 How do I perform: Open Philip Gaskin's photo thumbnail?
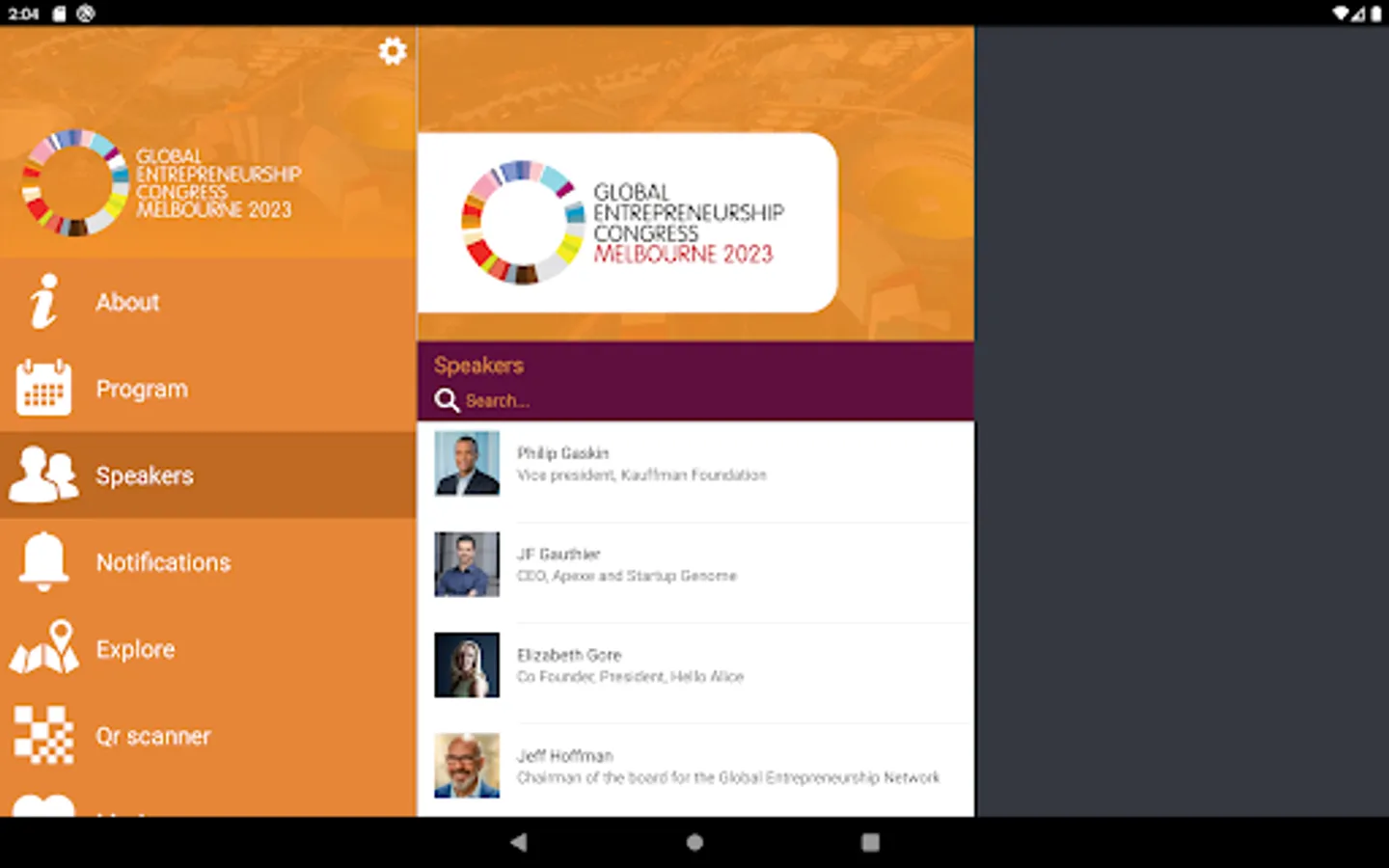pyautogui.click(x=467, y=463)
